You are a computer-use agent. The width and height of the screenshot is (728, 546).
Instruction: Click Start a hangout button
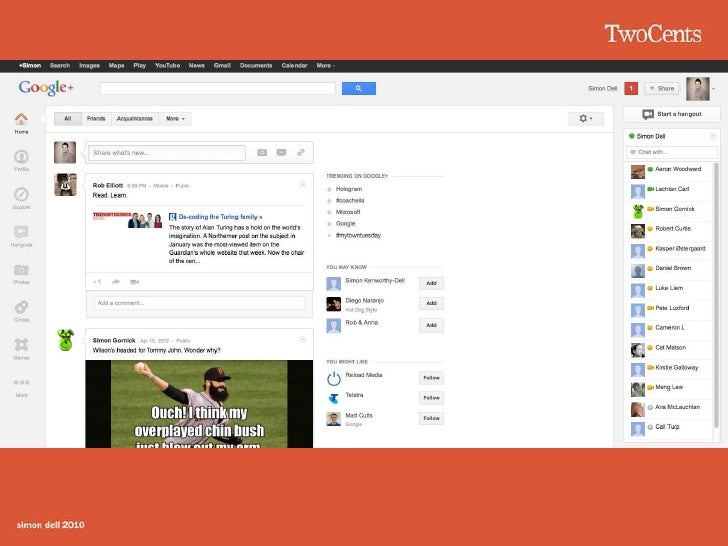tap(672, 114)
